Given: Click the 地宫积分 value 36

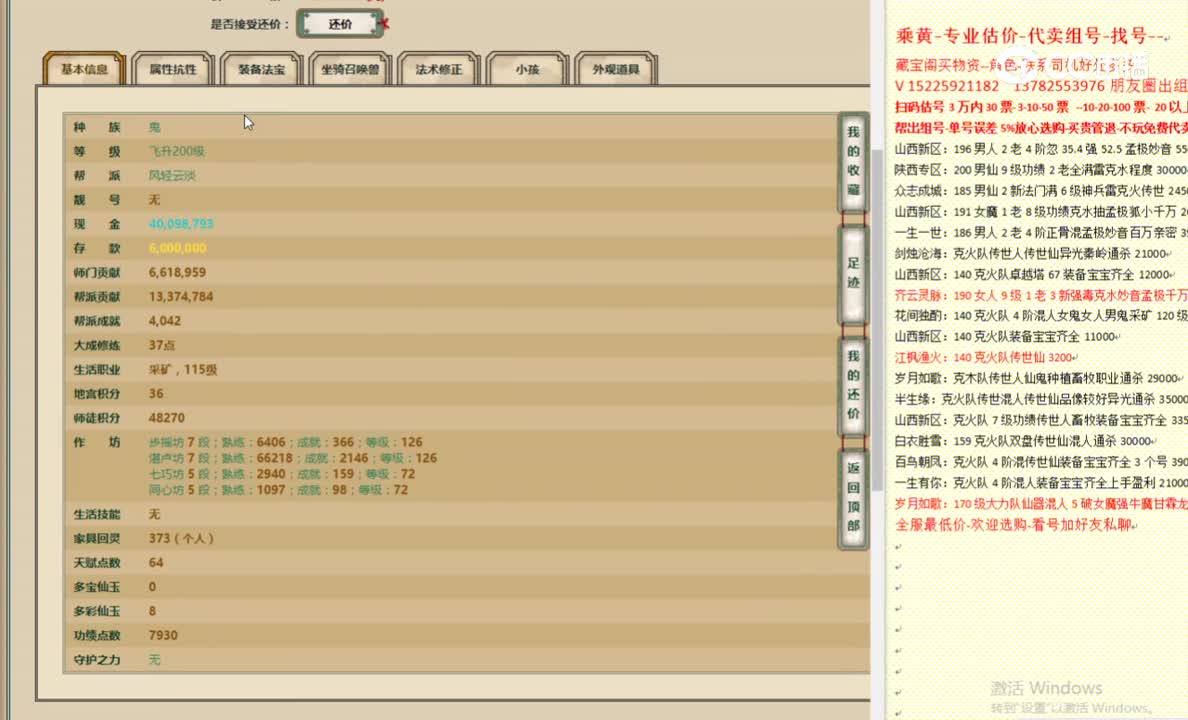Looking at the screenshot, I should 156,394.
